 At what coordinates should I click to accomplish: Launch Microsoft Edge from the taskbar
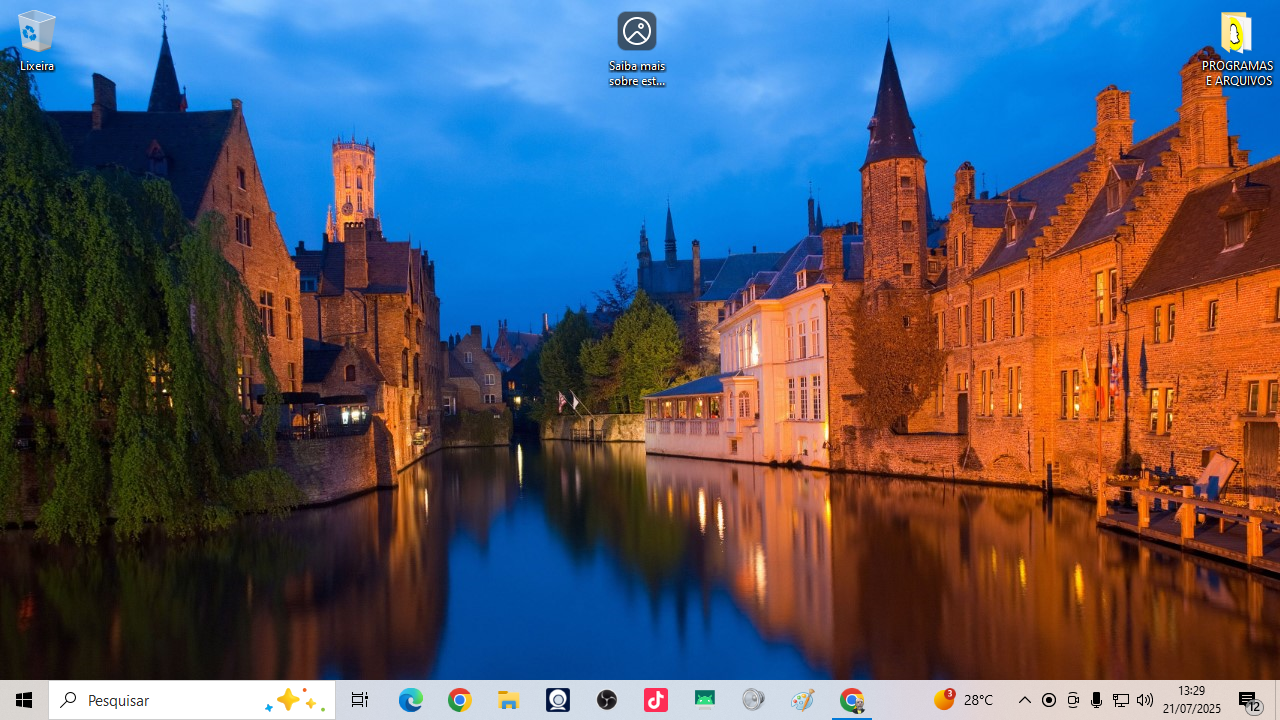(x=411, y=700)
